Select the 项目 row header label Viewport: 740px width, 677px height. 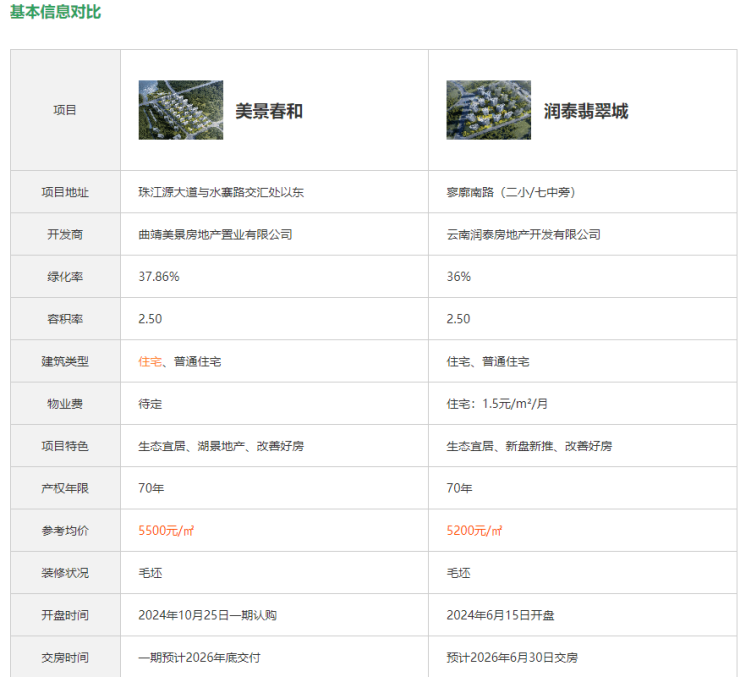point(65,110)
